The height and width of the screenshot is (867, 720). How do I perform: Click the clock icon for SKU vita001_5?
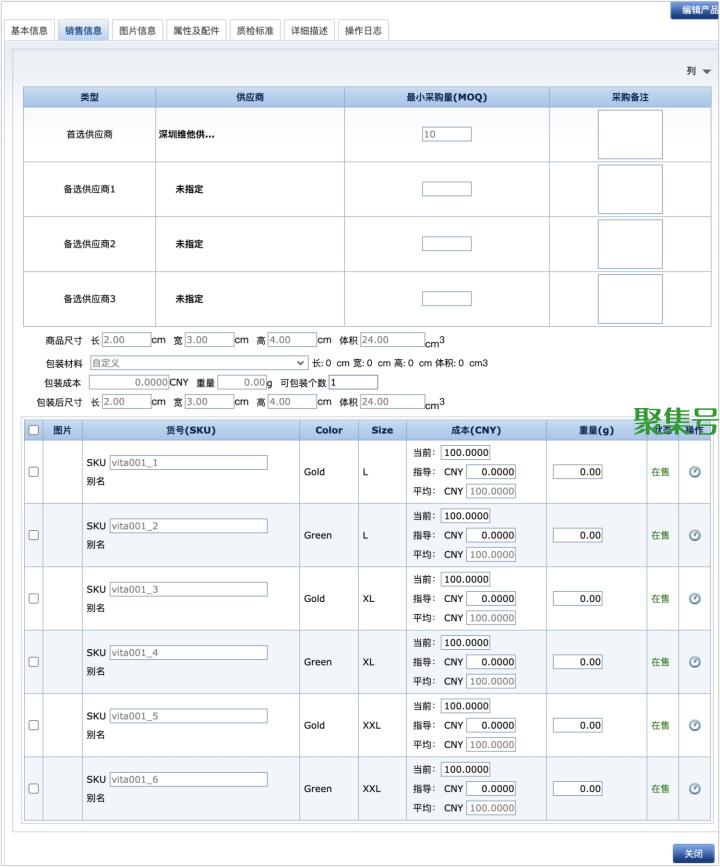tap(695, 725)
